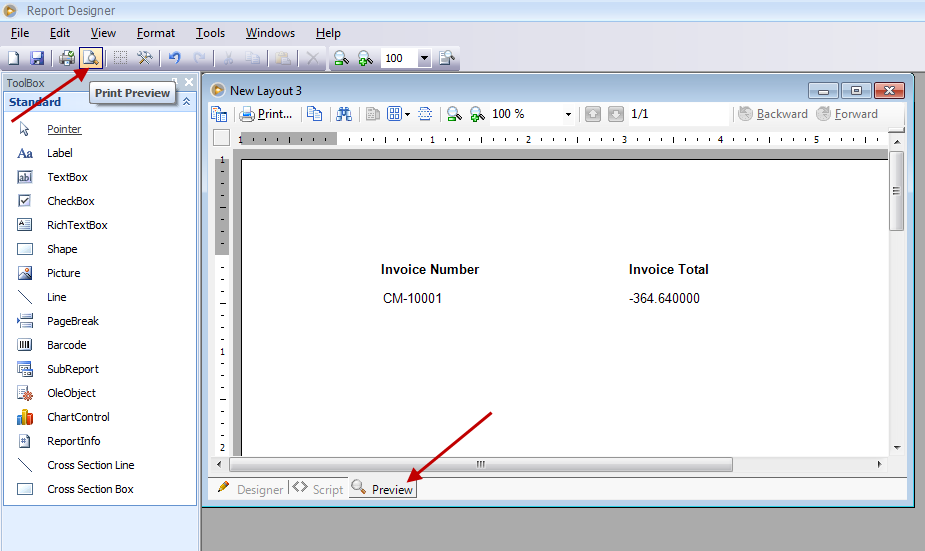Click the preview toolbar zoom-in magnifier
Image resolution: width=925 pixels, height=551 pixels.
[477, 114]
